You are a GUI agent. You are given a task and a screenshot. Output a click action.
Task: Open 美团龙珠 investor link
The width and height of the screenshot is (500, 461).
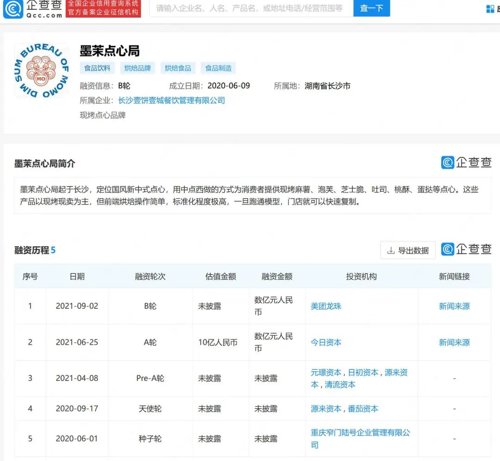[x=326, y=306]
